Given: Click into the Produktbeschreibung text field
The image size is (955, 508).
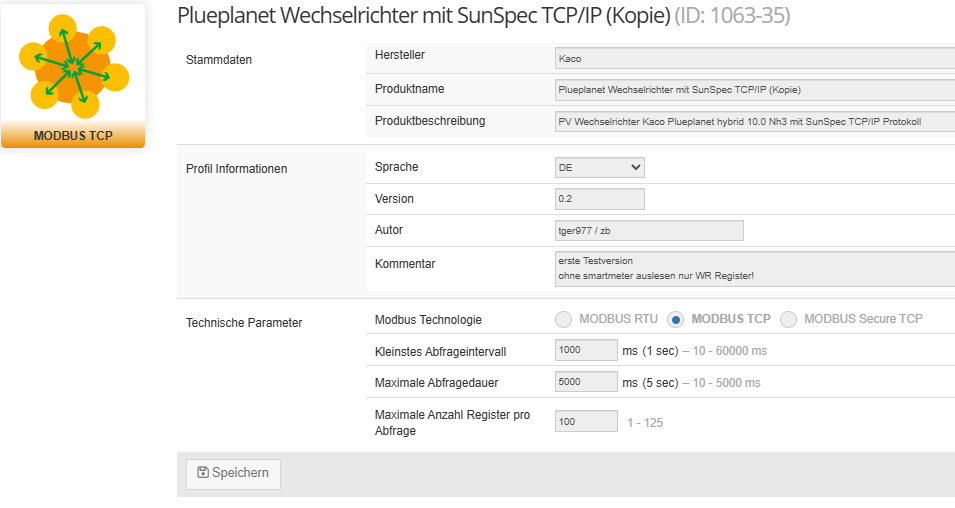Looking at the screenshot, I should tap(755, 121).
